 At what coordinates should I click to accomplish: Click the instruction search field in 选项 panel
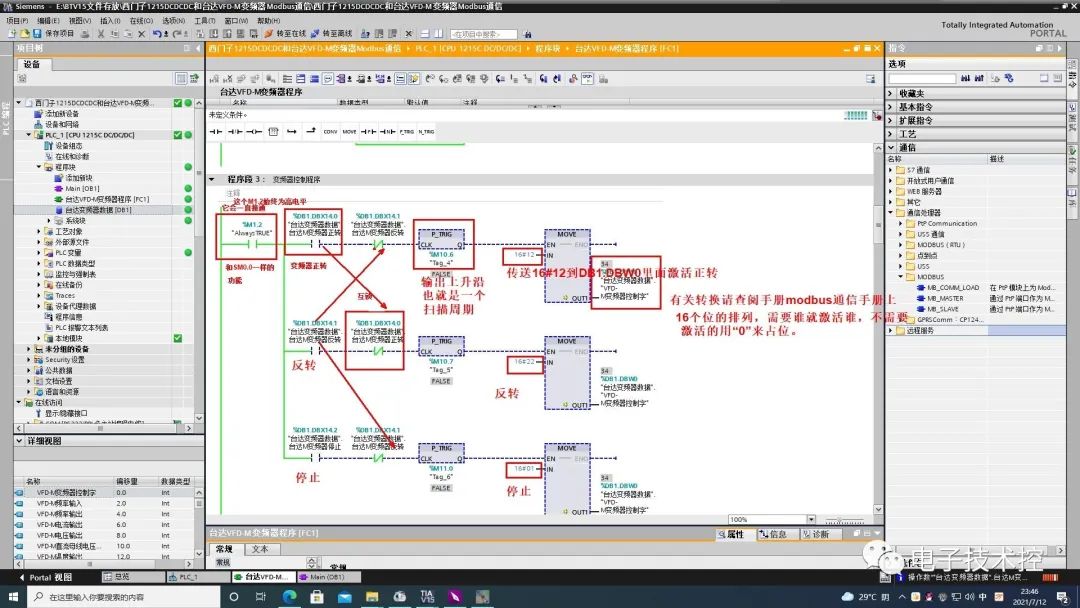tap(922, 78)
